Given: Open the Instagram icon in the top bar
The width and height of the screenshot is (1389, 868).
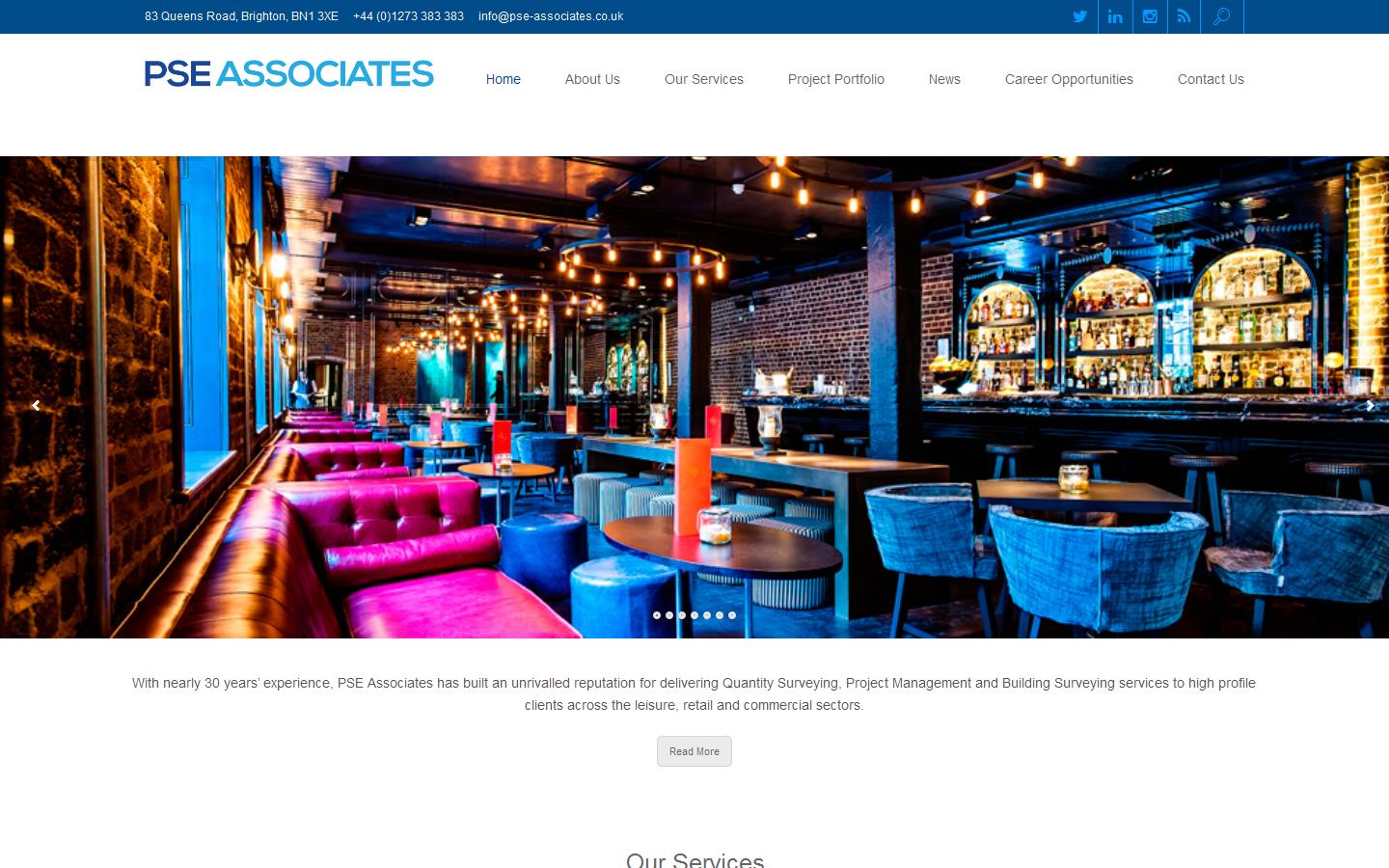Looking at the screenshot, I should point(1150,16).
